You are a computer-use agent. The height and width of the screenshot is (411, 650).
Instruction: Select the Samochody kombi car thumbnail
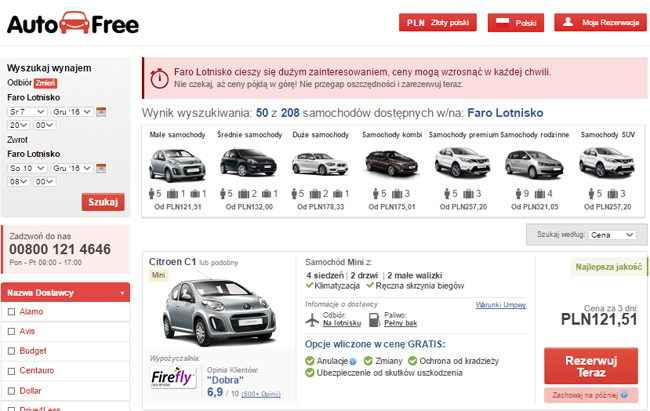391,163
